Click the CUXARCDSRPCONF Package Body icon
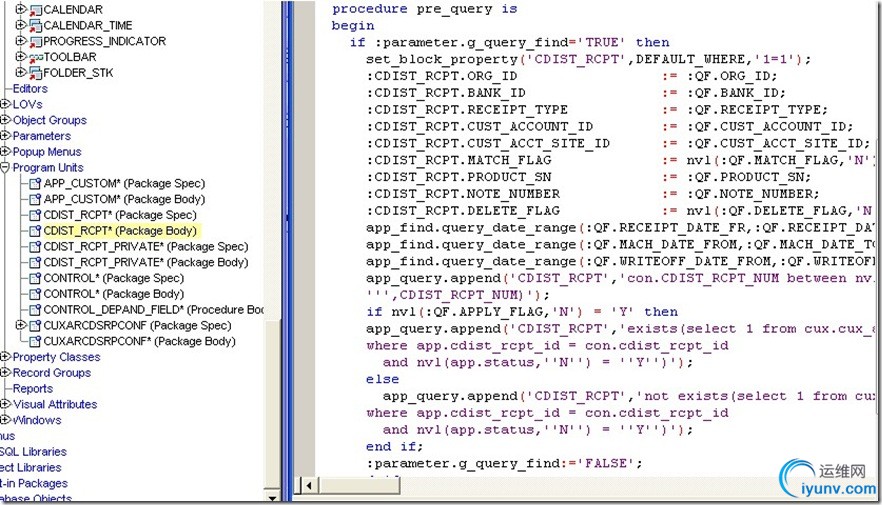 [x=35, y=341]
